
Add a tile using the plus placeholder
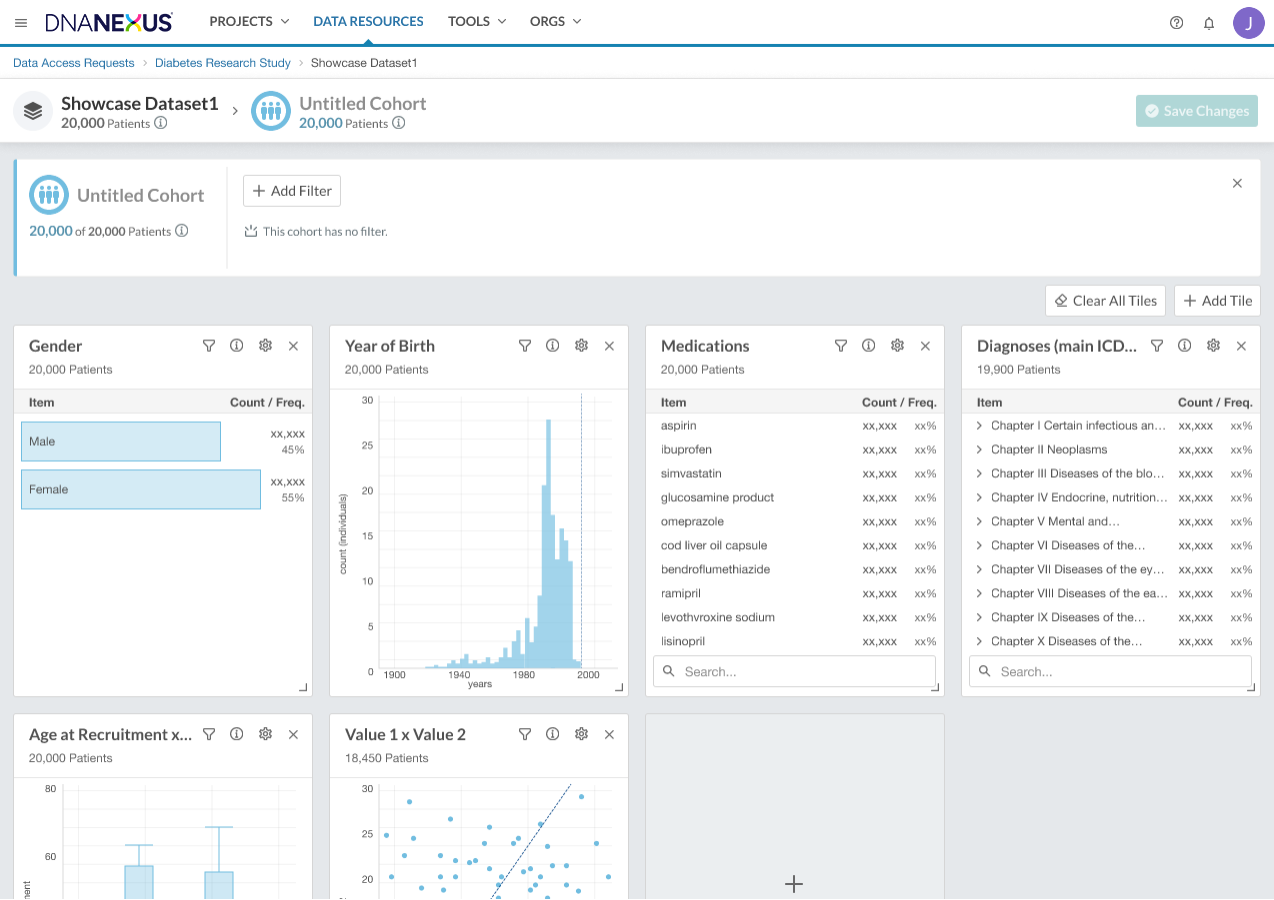[794, 884]
